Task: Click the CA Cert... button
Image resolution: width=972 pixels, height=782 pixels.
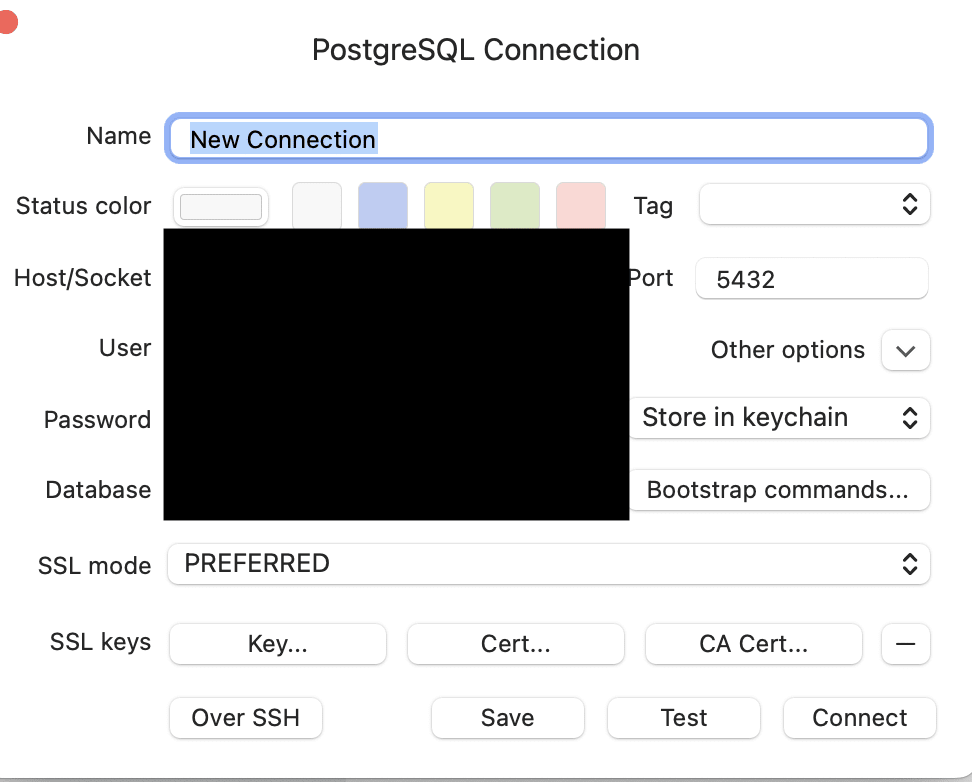Action: [x=754, y=644]
